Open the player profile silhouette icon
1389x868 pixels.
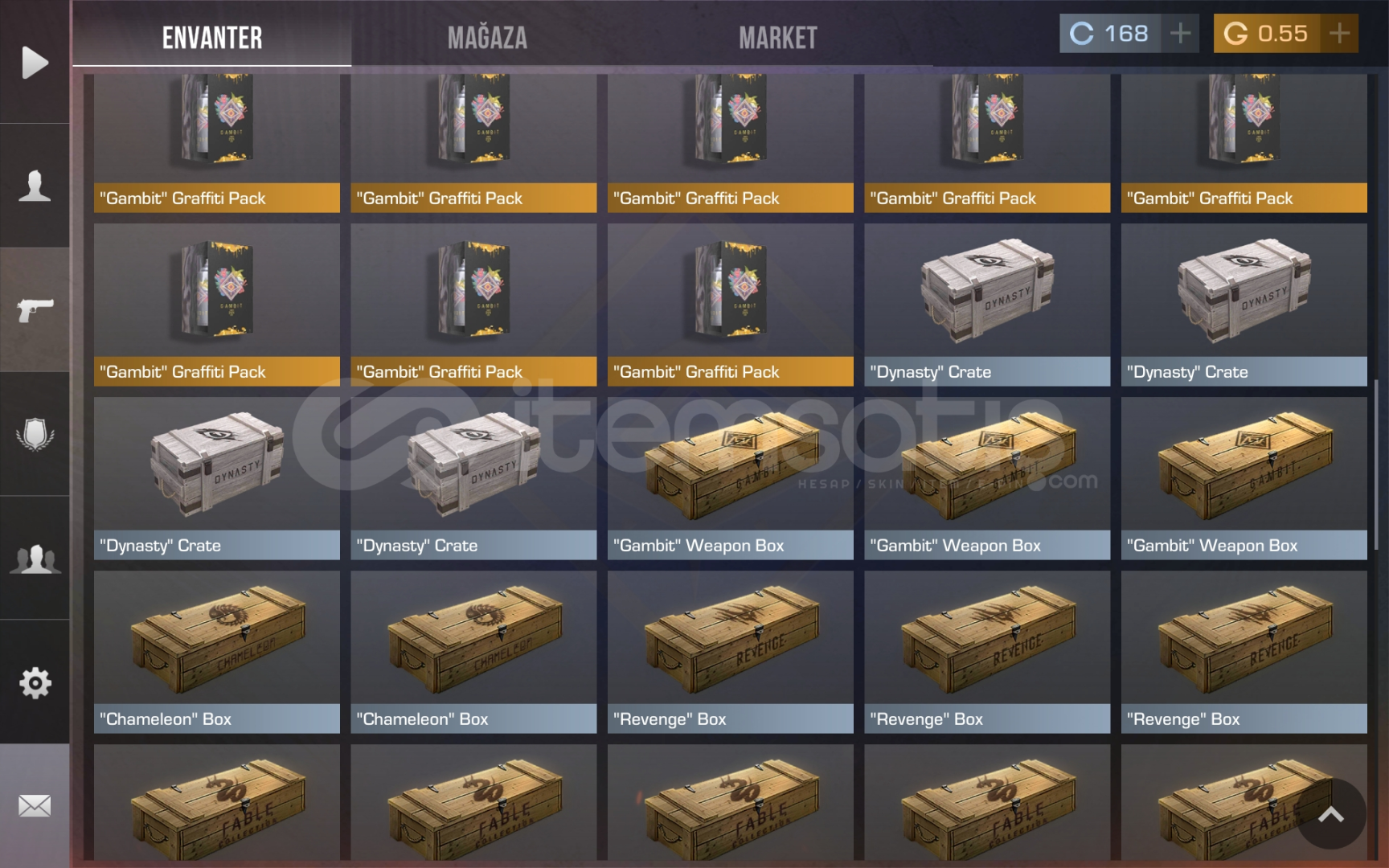(35, 186)
